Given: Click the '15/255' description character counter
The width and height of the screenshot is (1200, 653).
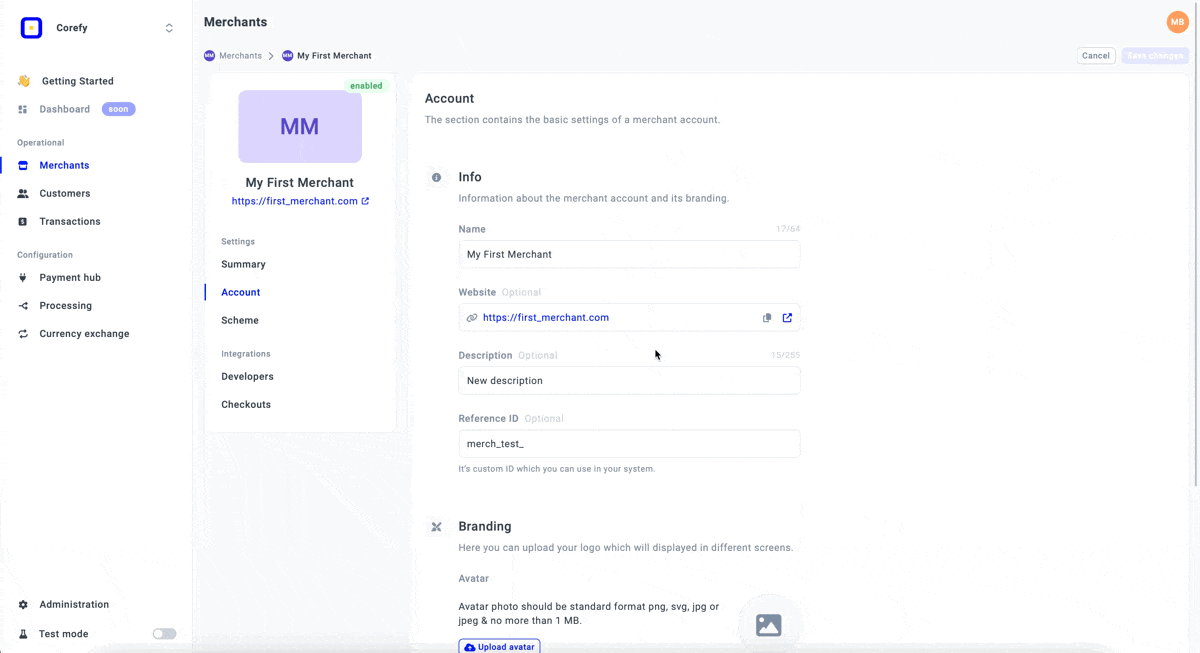Looking at the screenshot, I should tap(785, 355).
